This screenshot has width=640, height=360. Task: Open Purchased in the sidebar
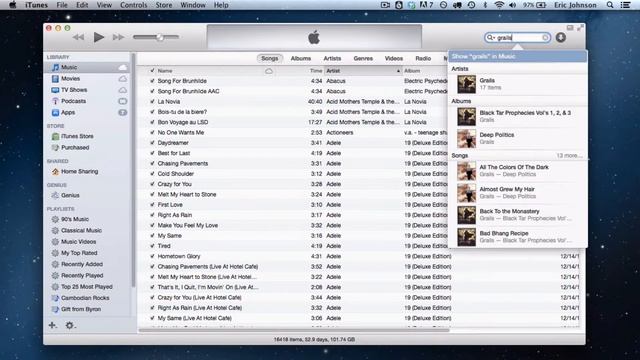(75, 147)
